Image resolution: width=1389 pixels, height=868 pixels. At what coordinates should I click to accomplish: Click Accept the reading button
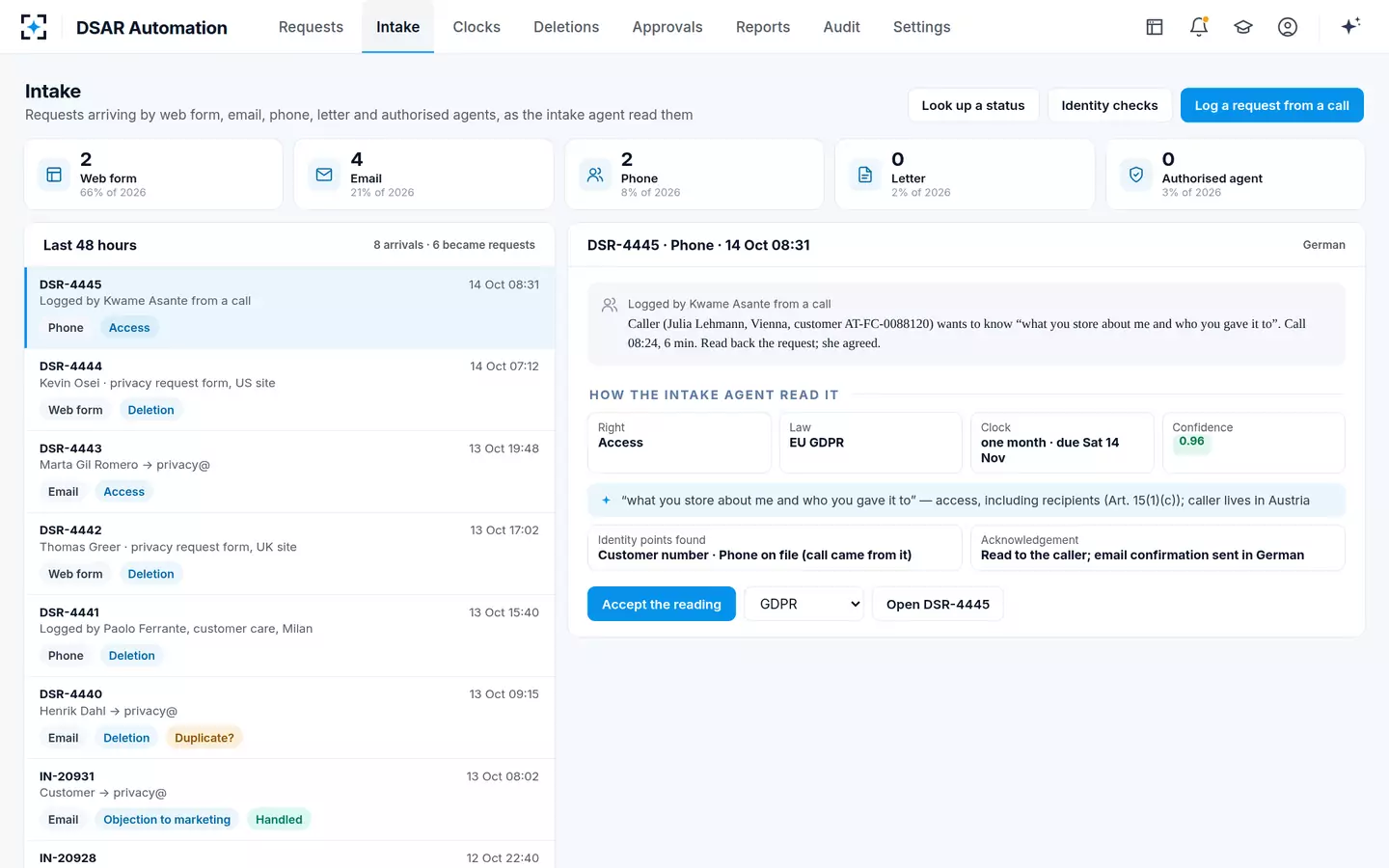(662, 604)
